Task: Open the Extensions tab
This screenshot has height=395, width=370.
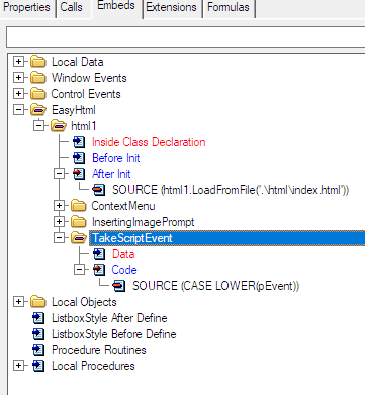Action: click(x=171, y=7)
